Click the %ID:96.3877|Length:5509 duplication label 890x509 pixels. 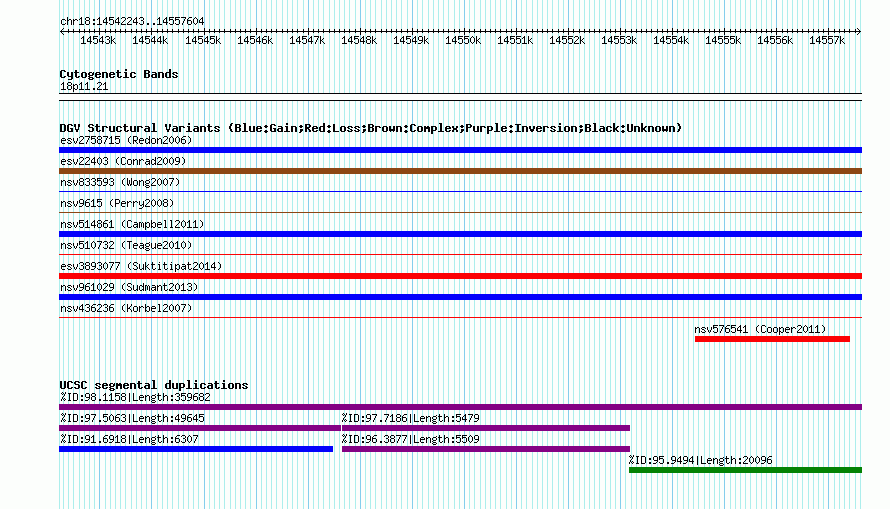pos(410,439)
